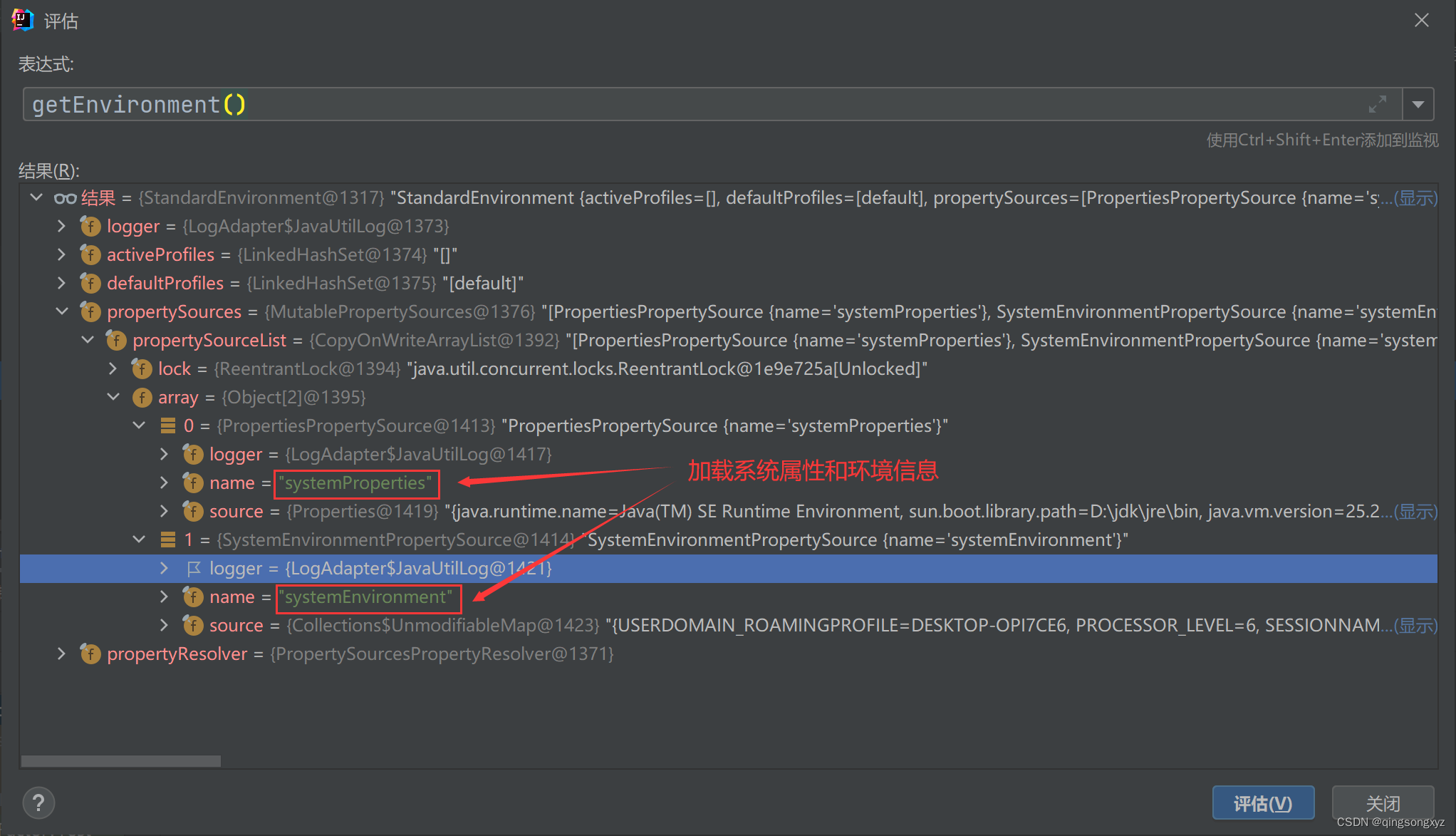Select the propertyResolver row label

tap(177, 654)
